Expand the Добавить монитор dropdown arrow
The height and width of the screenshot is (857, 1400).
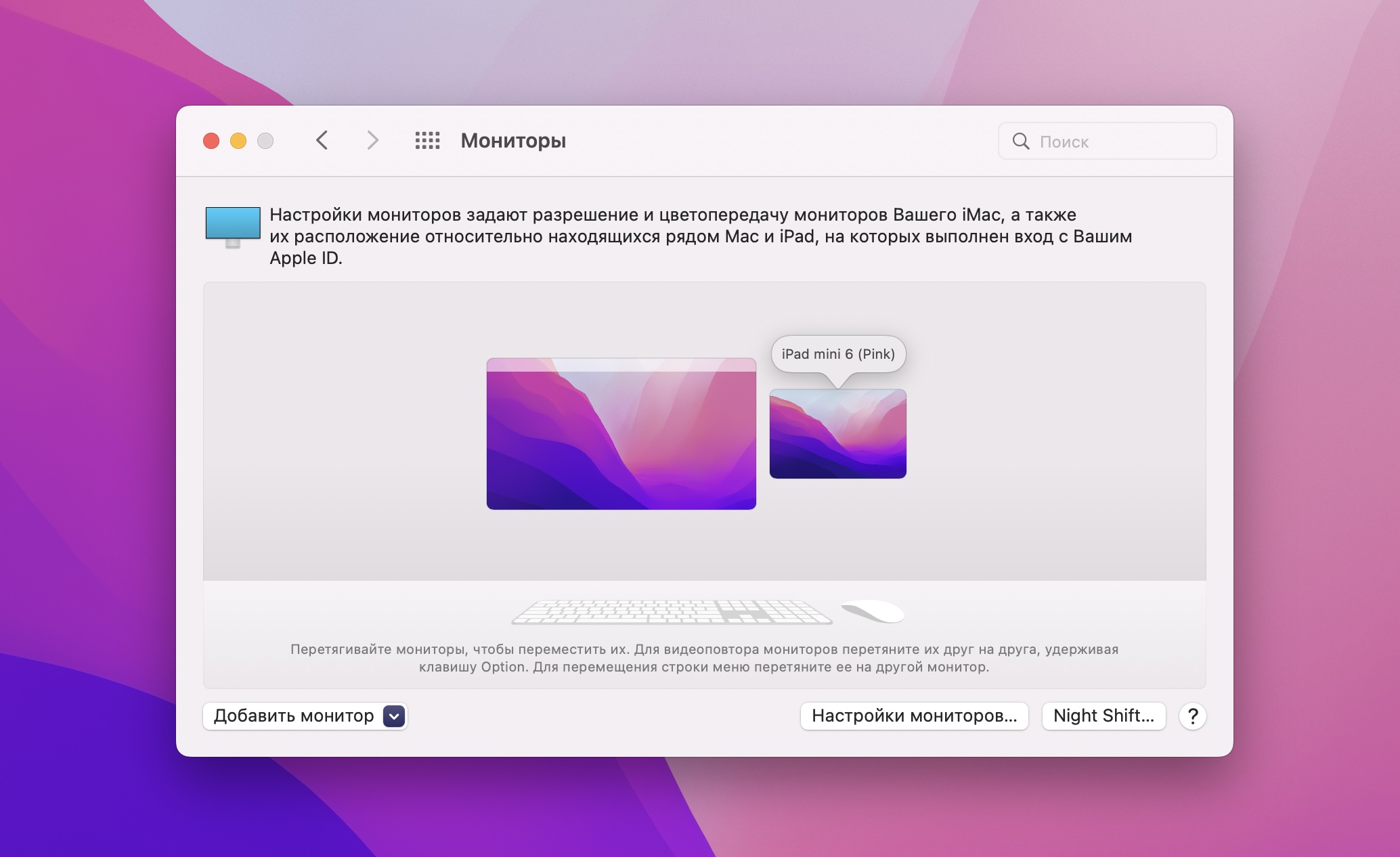394,716
